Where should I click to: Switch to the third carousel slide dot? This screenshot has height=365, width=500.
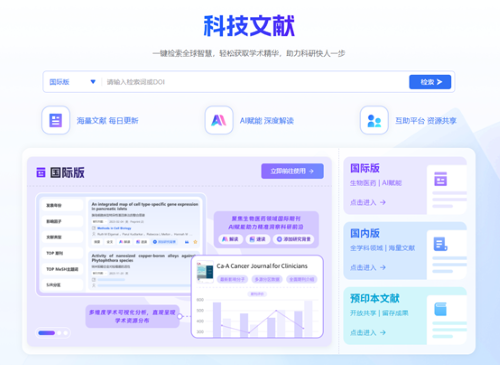pyautogui.click(x=66, y=333)
